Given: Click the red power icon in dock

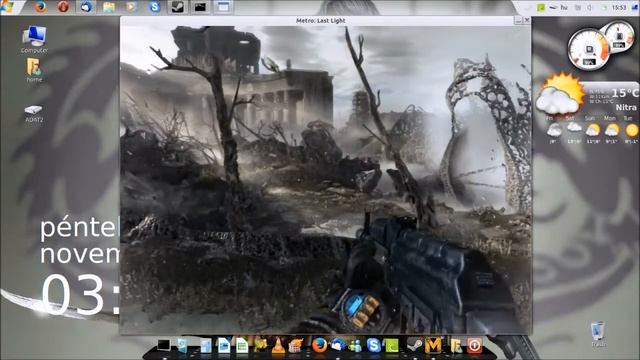Looking at the screenshot, I should (474, 346).
